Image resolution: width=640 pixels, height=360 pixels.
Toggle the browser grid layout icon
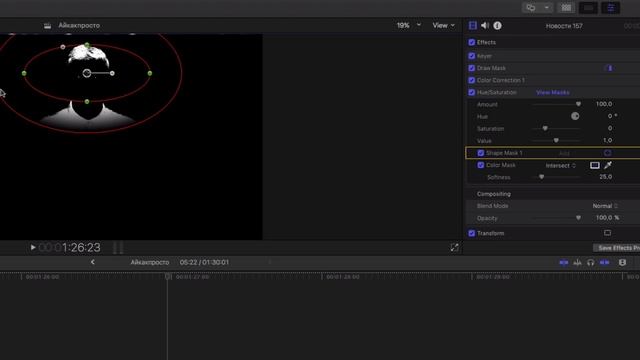pyautogui.click(x=566, y=8)
